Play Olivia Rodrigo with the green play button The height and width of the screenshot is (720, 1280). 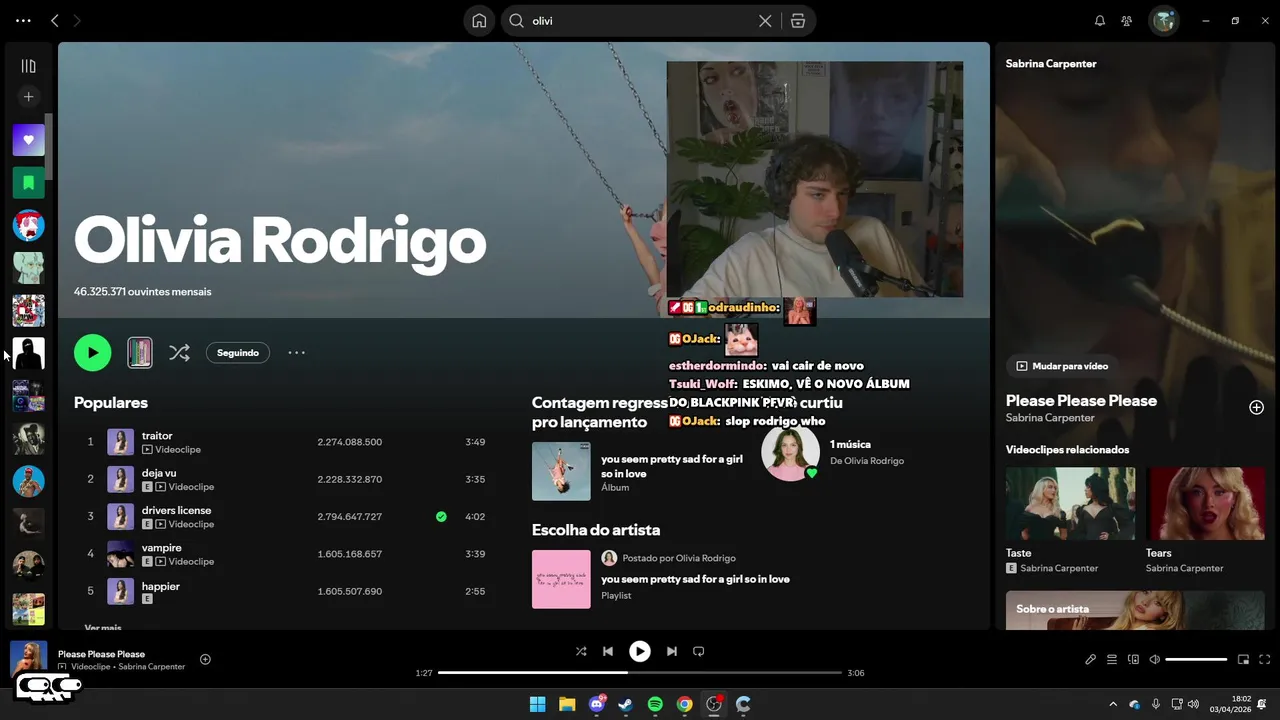93,352
